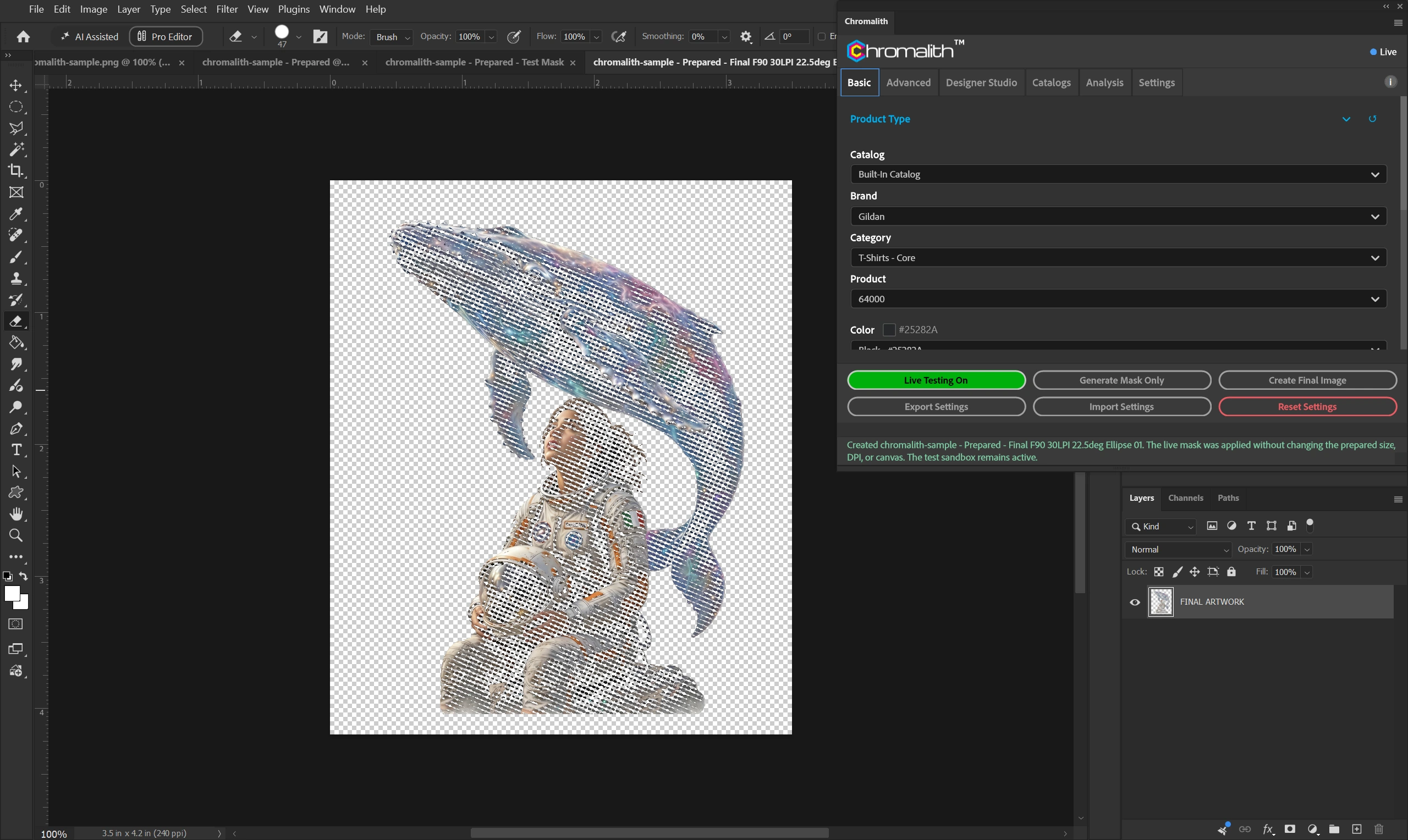Image resolution: width=1408 pixels, height=840 pixels.
Task: Select the Zoom tool
Action: (x=16, y=535)
